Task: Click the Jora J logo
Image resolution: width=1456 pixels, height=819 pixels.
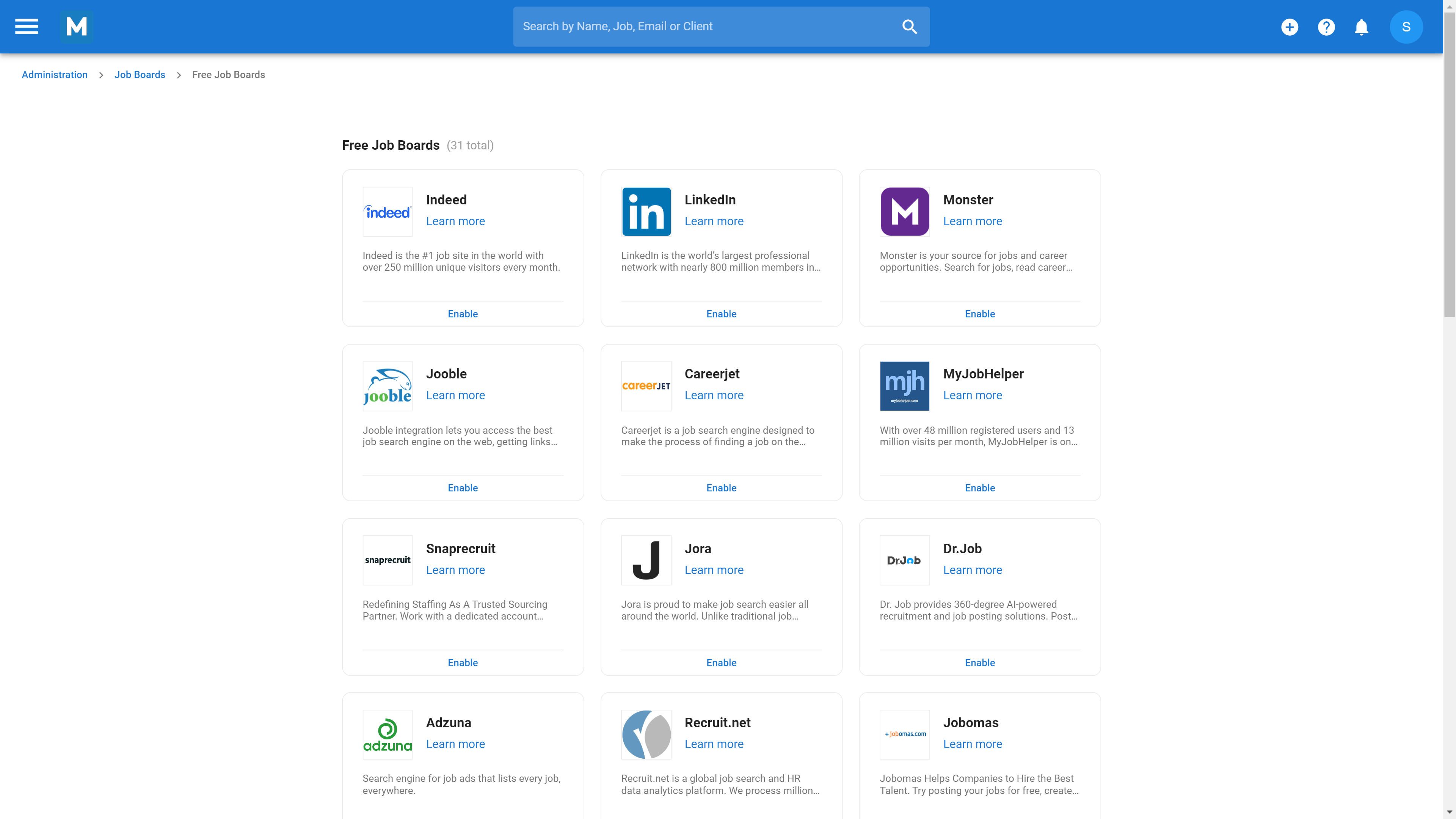Action: (646, 560)
